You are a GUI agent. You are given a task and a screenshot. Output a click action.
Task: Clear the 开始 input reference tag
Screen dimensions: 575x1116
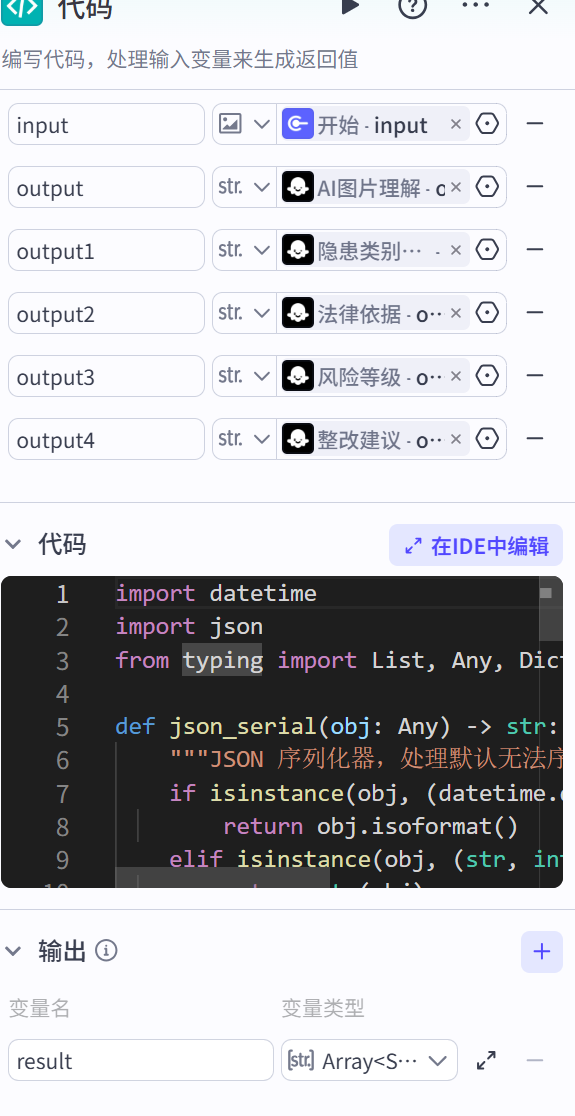[456, 125]
